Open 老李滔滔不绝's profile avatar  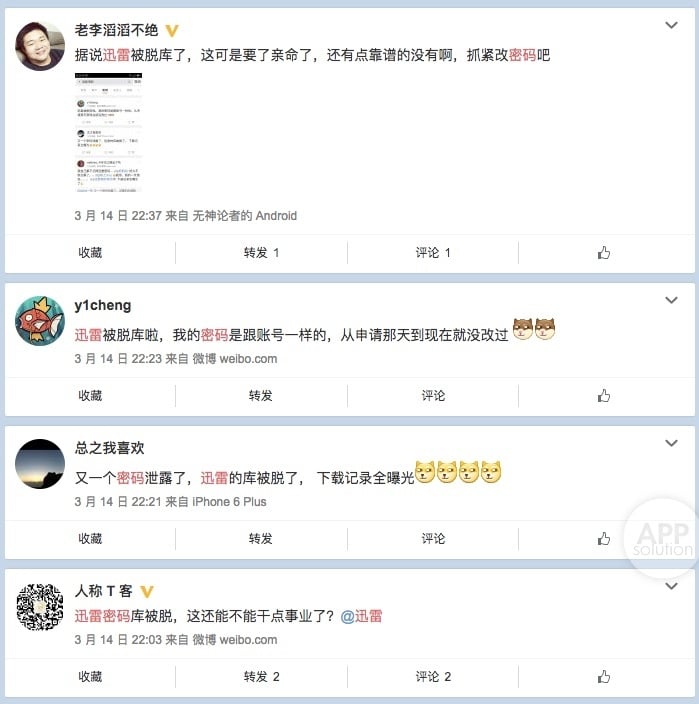pyautogui.click(x=40, y=46)
